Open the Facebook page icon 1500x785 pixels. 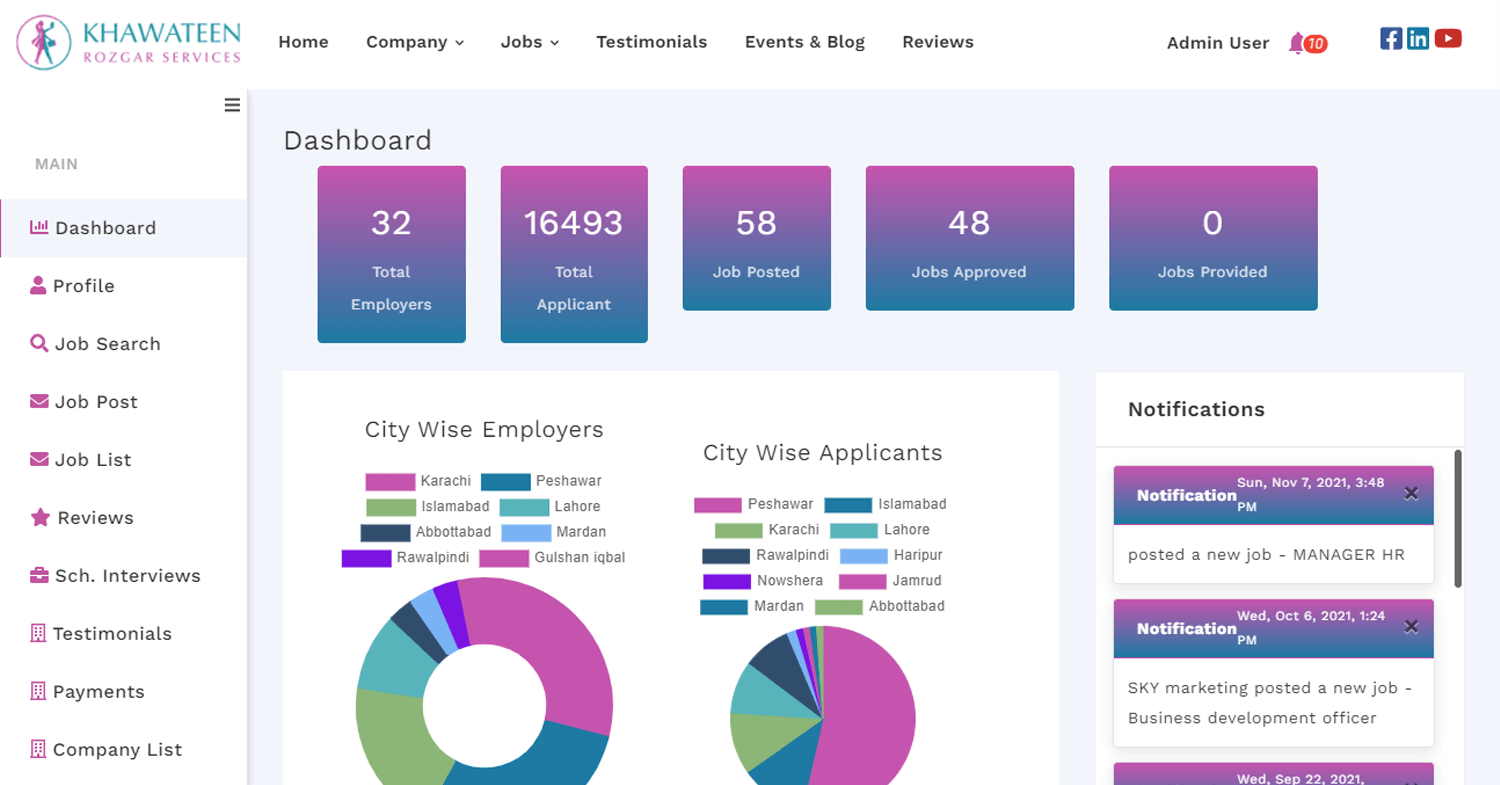click(x=1391, y=39)
